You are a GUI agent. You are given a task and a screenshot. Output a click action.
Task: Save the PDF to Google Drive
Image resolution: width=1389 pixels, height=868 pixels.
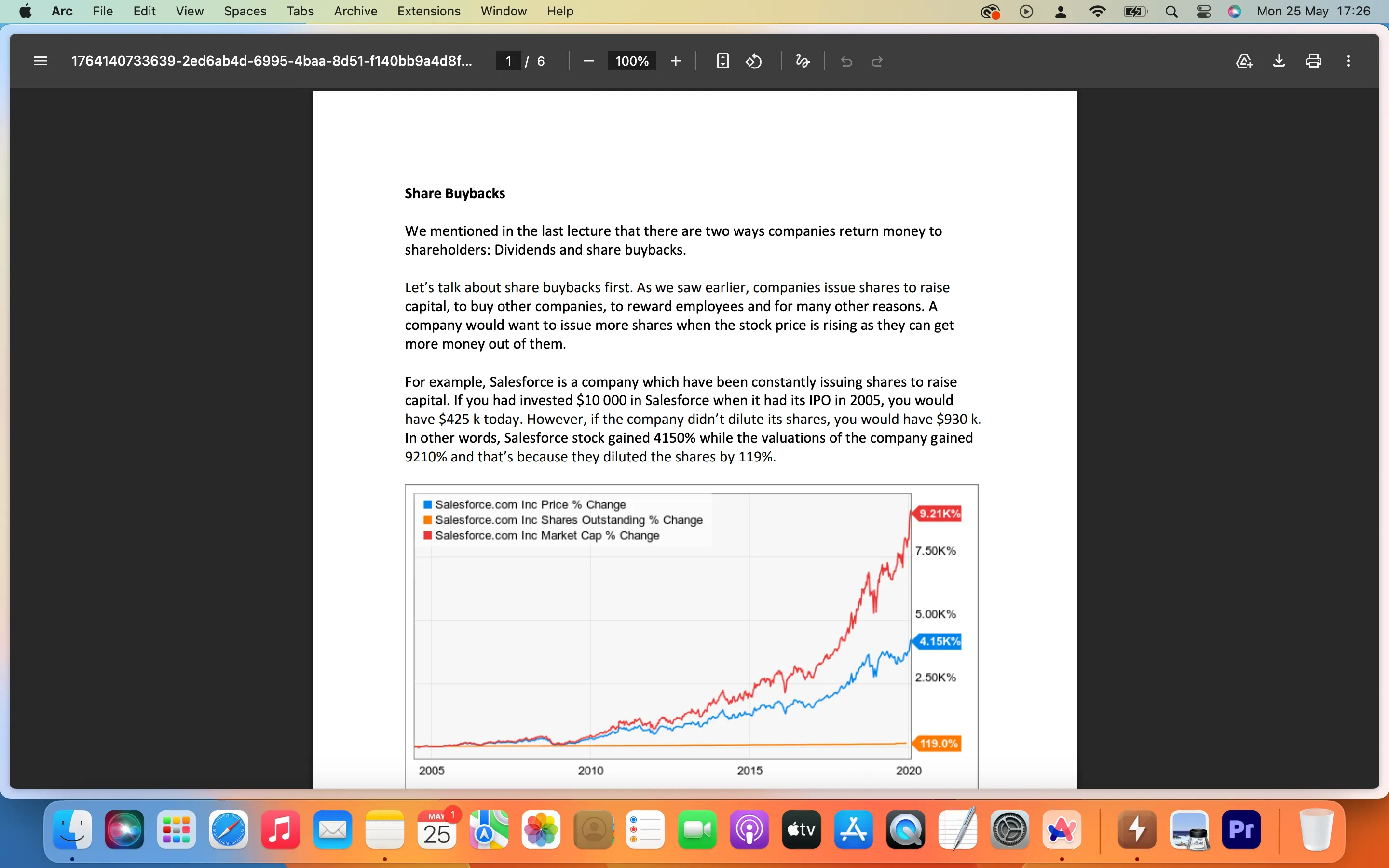[x=1244, y=61]
